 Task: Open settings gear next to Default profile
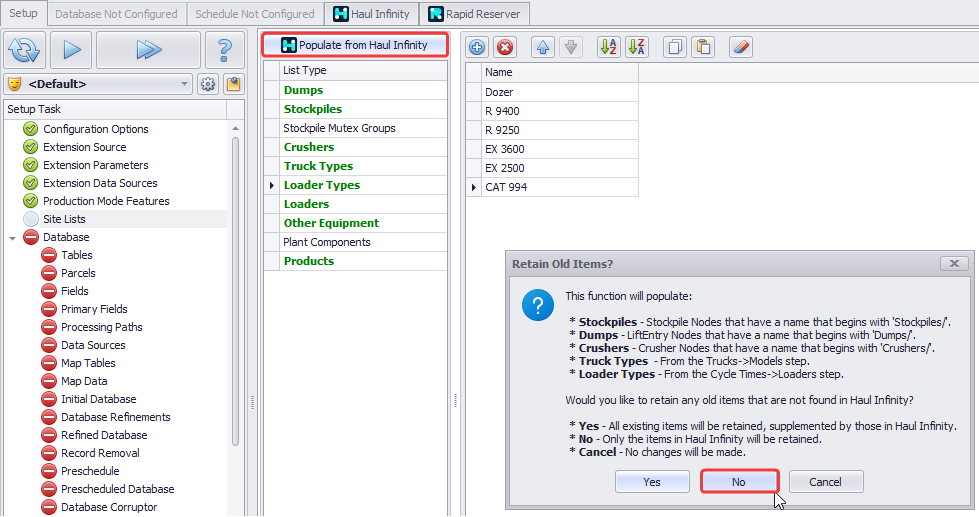[208, 84]
